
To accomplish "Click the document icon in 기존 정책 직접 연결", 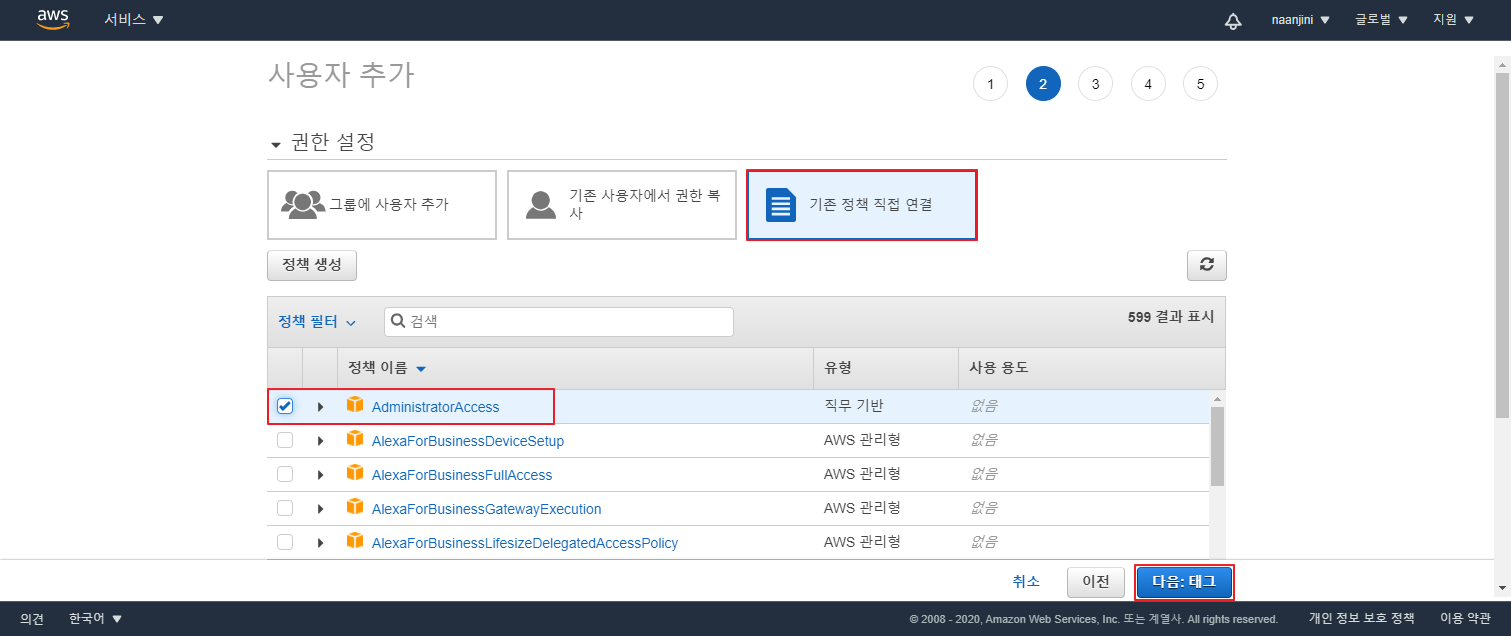I will coord(780,204).
